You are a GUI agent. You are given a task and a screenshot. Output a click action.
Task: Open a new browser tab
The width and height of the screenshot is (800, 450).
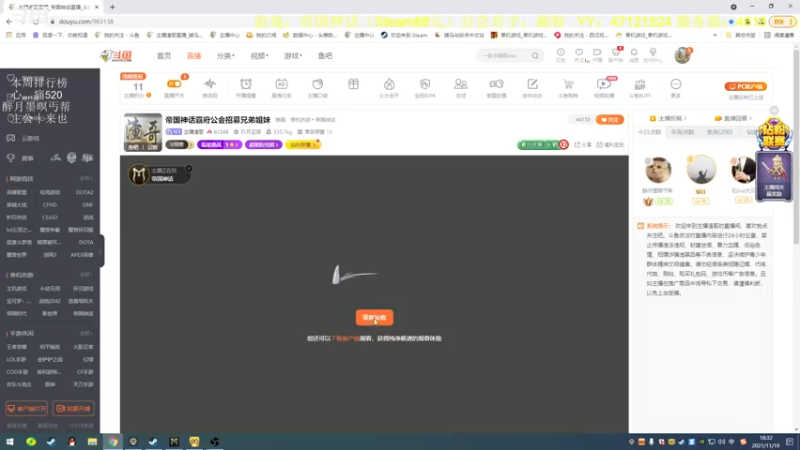pos(112,7)
